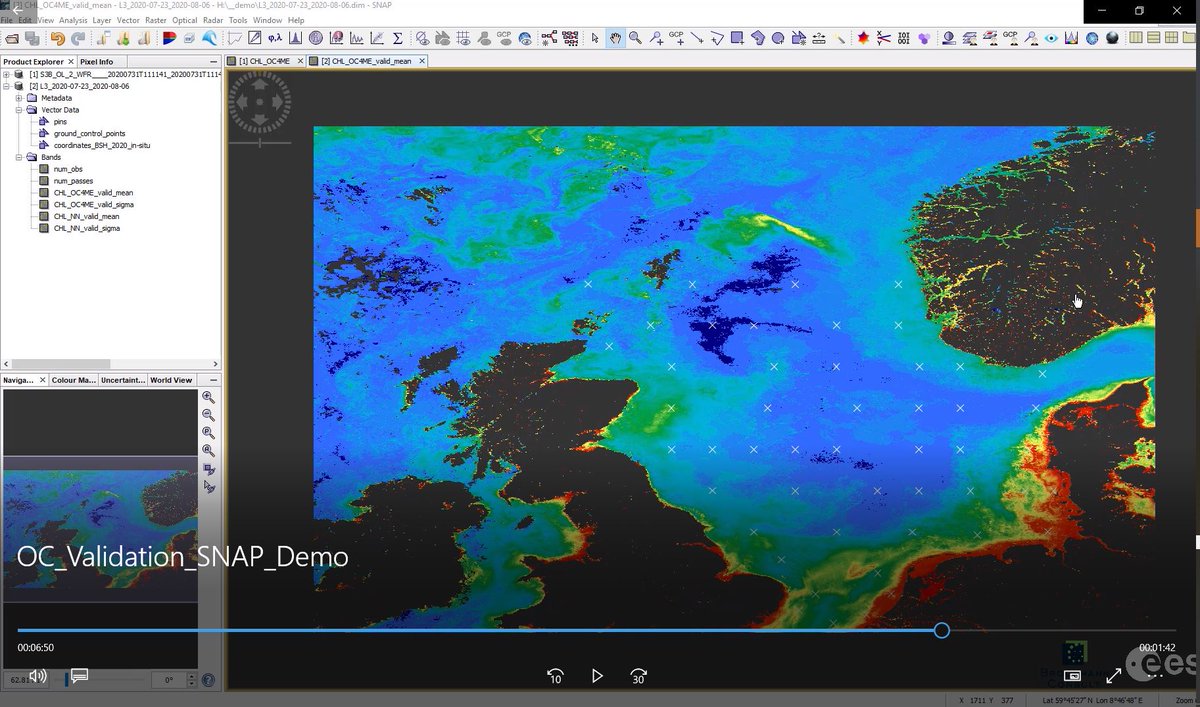Open the Raster menu
Screen dimensions: 1200x707
click(156, 20)
